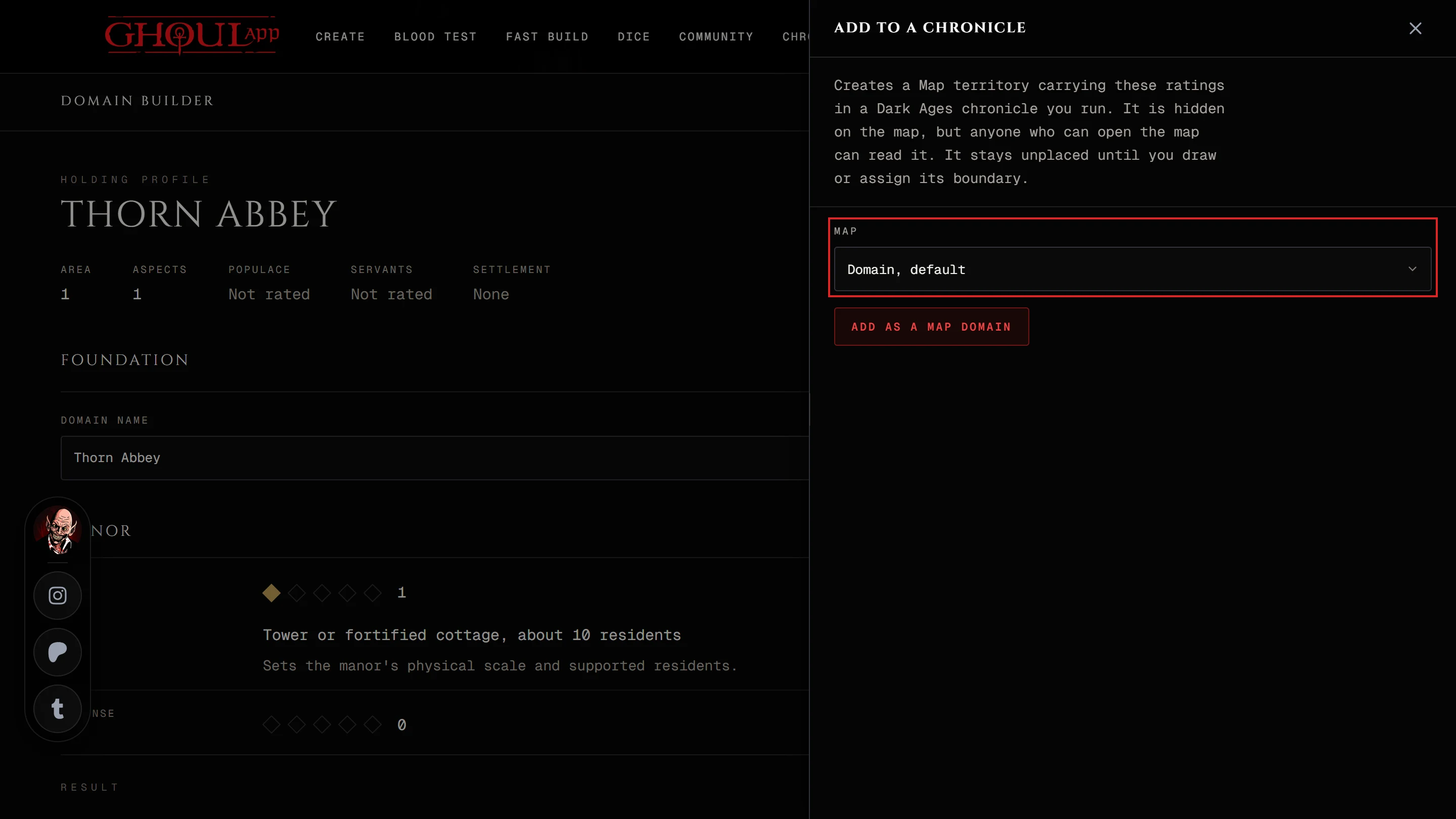Open the Map dropdown showing Domain, default

point(1132,269)
